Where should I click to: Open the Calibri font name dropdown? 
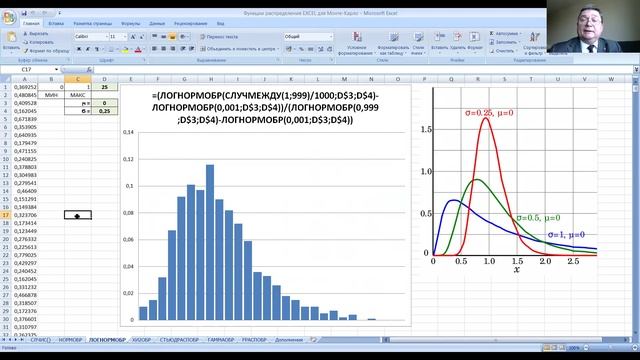coord(107,37)
